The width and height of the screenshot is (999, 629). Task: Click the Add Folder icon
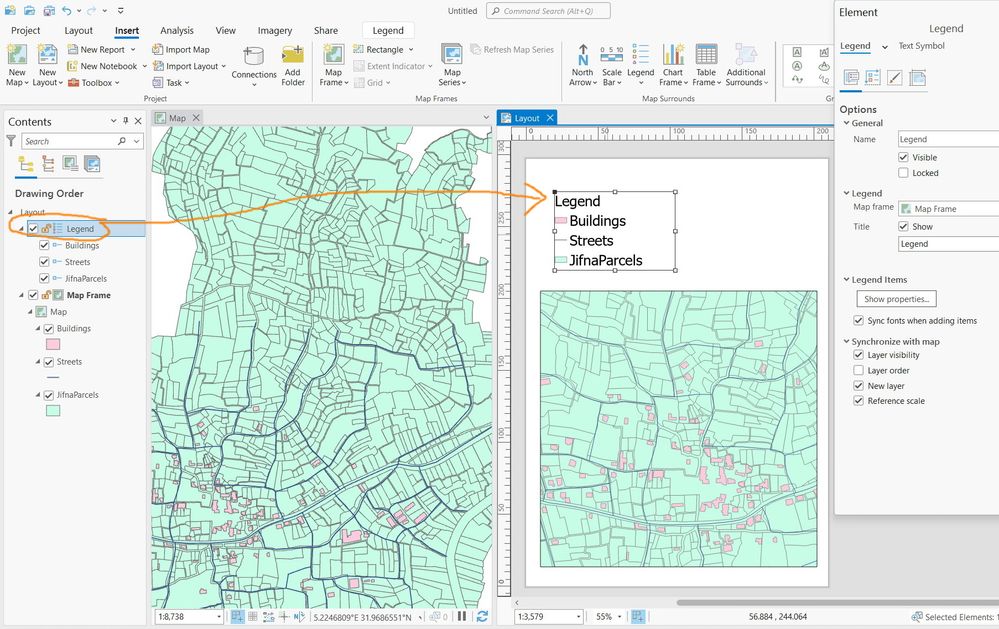click(x=292, y=64)
